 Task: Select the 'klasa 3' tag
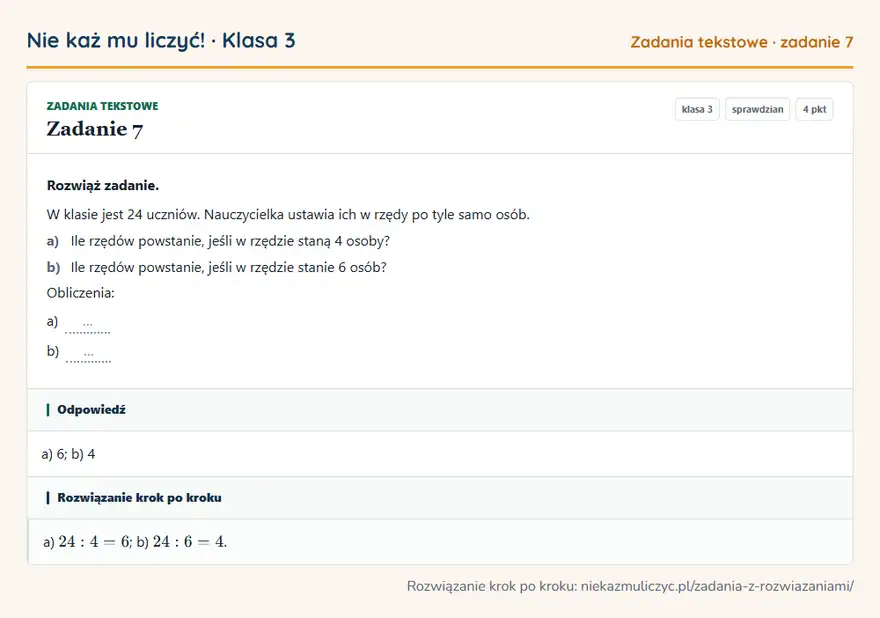coord(697,109)
